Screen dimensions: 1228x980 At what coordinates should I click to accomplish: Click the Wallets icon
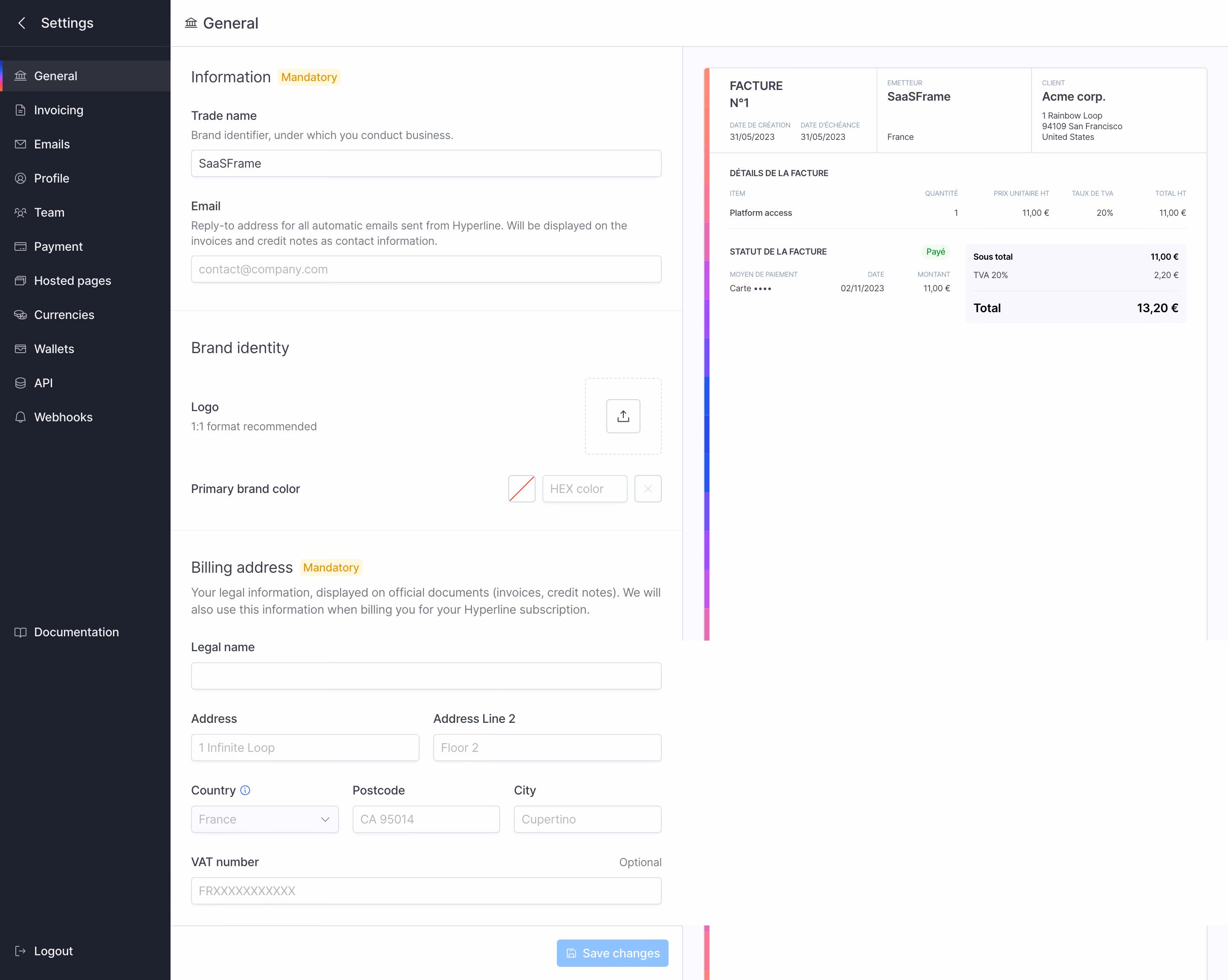(x=20, y=349)
